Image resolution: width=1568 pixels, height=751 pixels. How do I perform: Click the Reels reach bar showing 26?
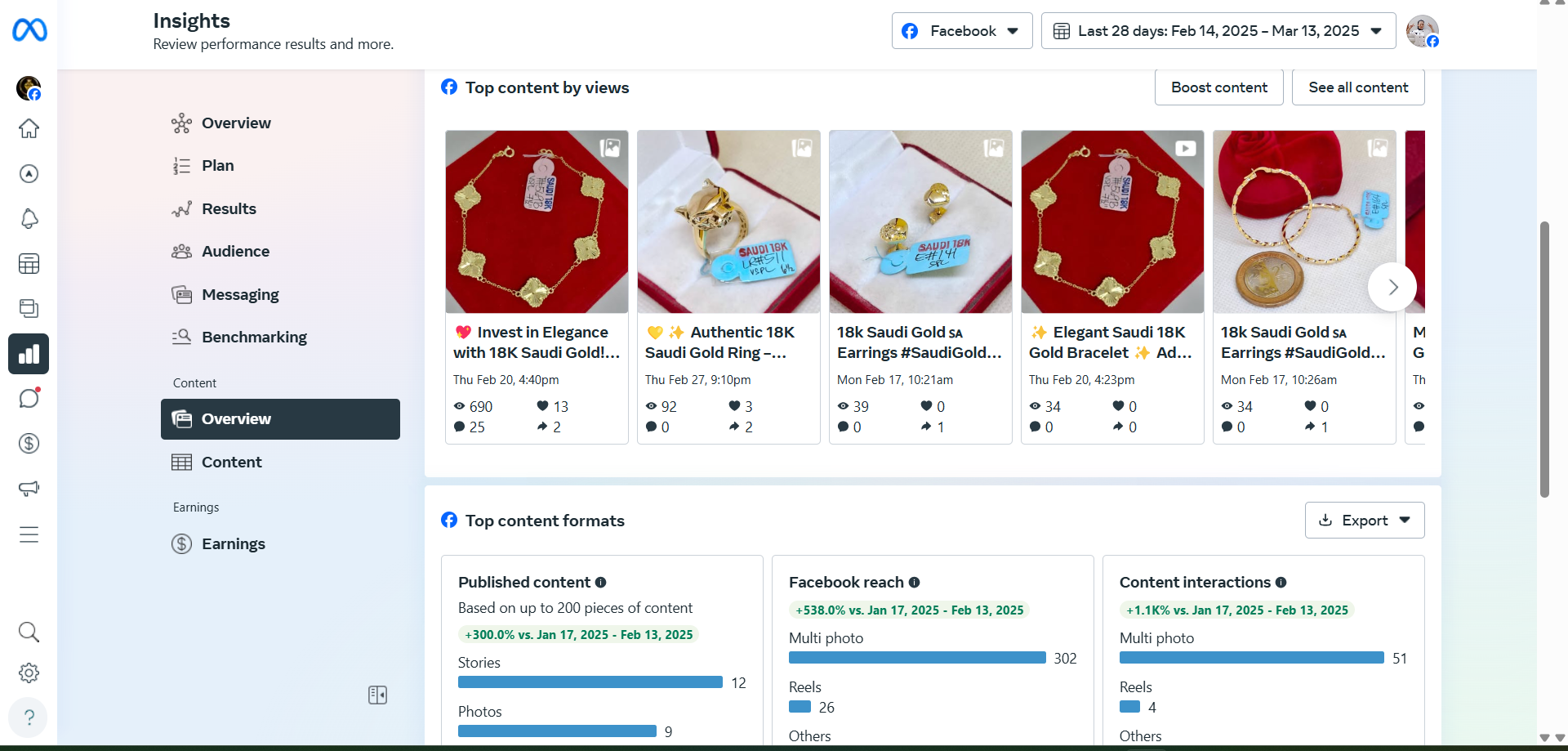[x=800, y=707]
